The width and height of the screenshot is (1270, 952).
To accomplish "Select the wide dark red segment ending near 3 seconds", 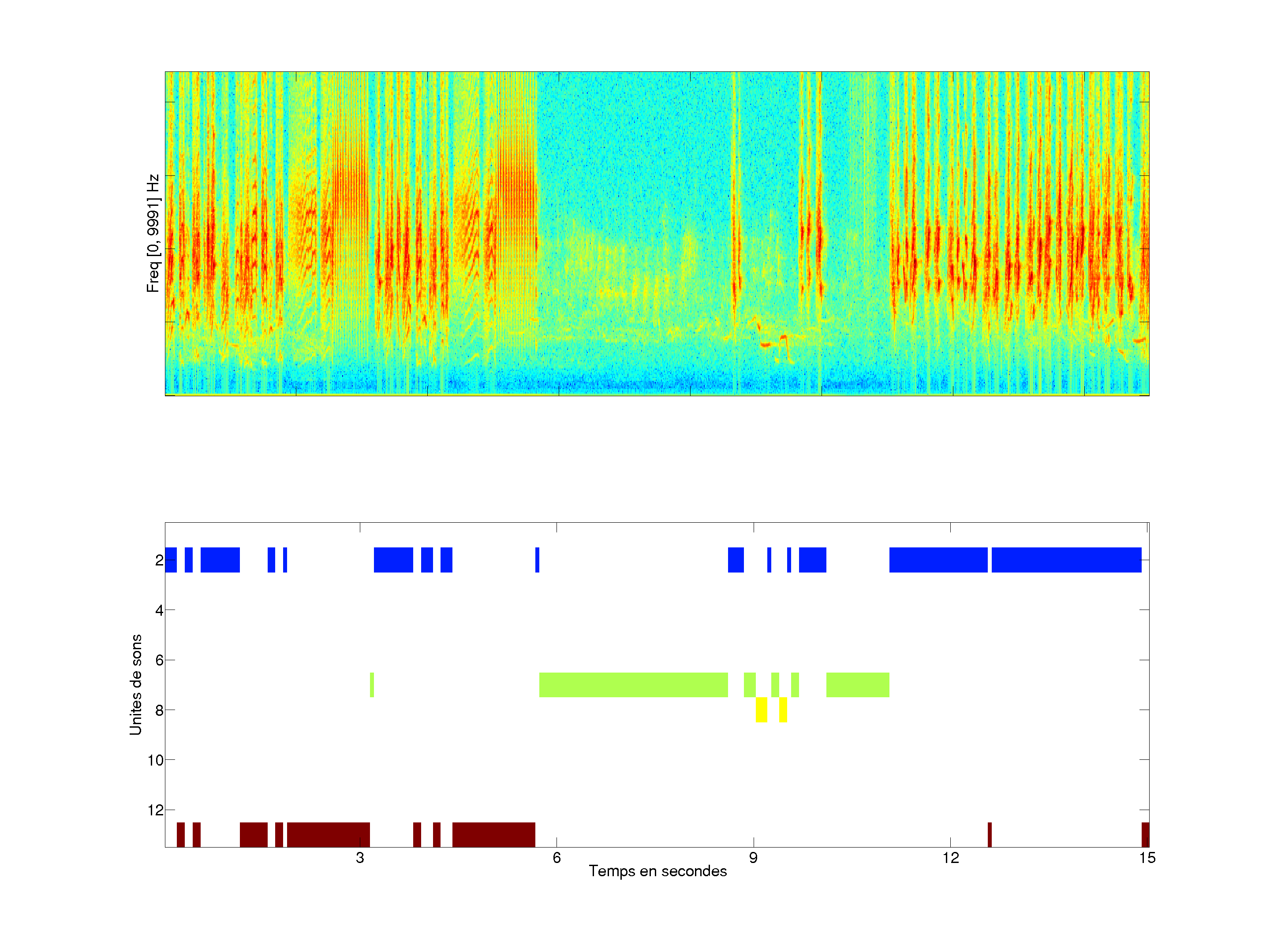I will [x=328, y=834].
